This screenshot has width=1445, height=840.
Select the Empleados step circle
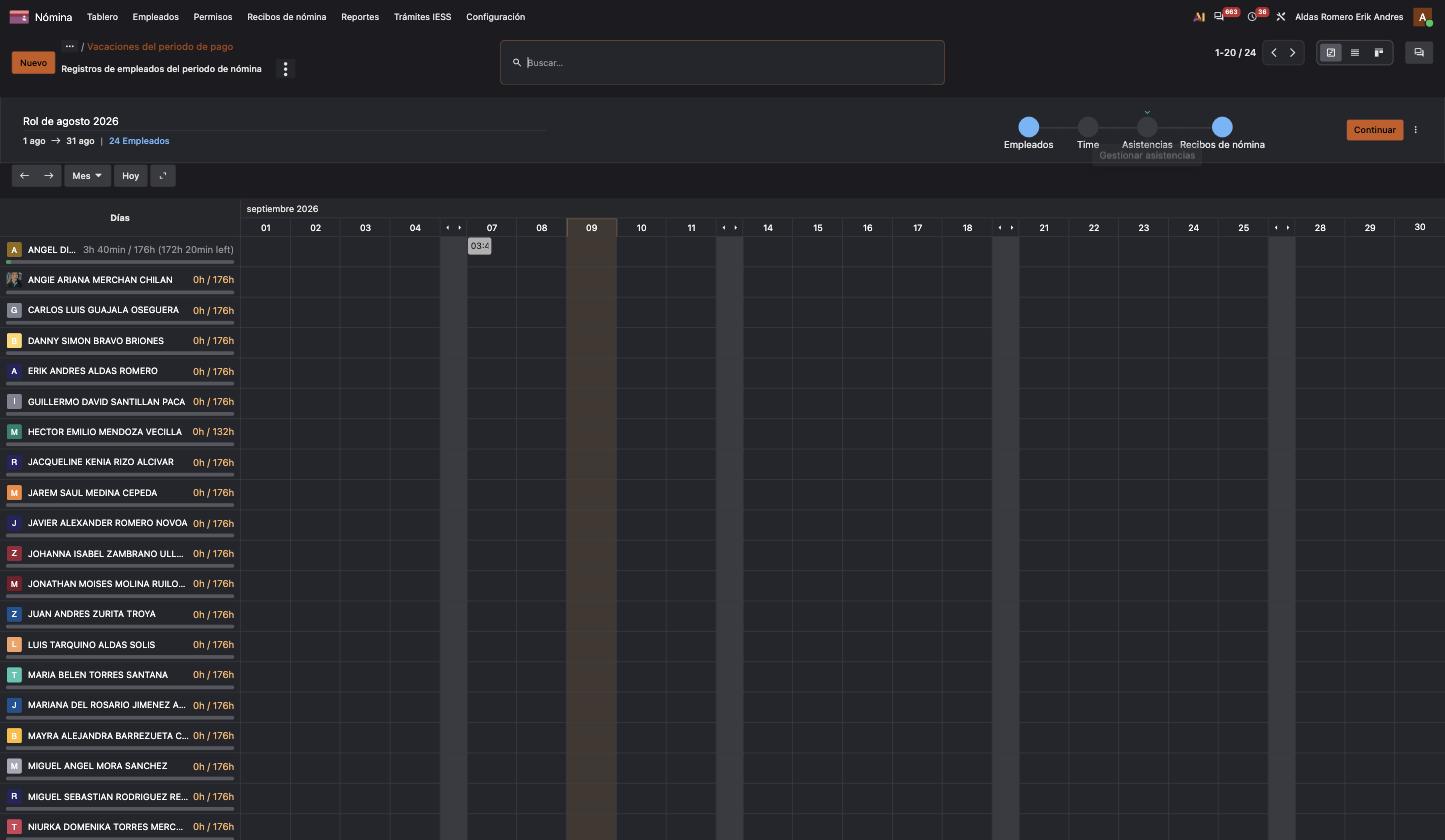tap(1028, 127)
